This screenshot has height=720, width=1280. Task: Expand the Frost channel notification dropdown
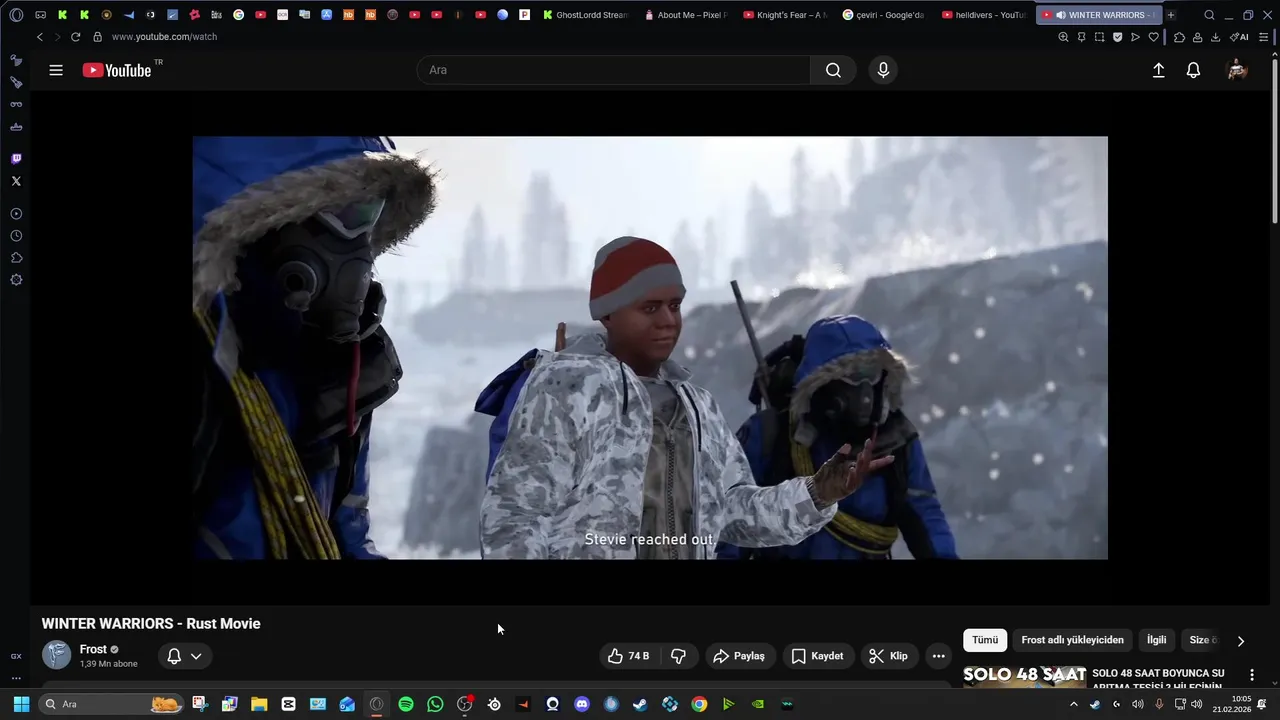[184, 656]
